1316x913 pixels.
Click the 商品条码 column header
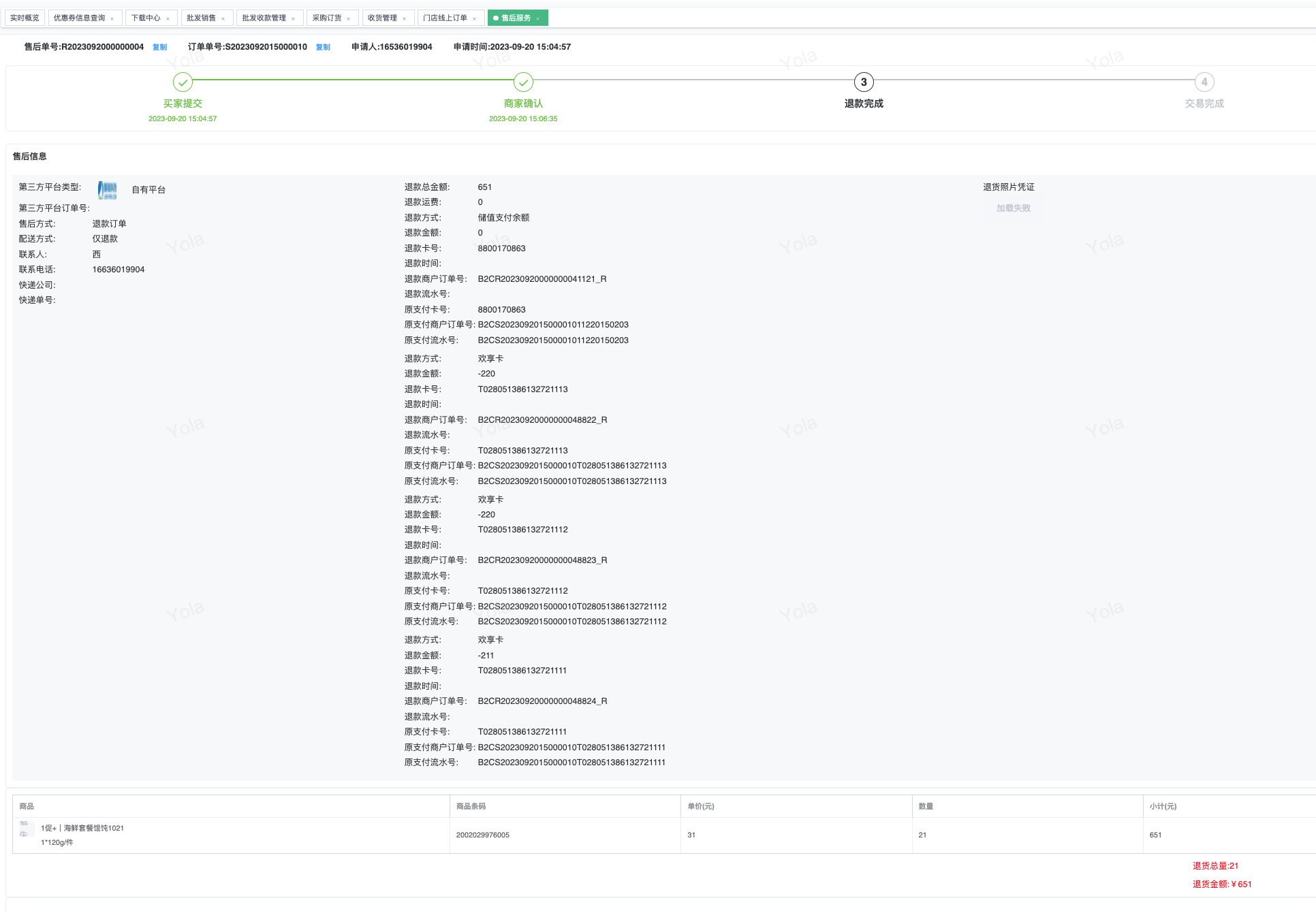[471, 806]
